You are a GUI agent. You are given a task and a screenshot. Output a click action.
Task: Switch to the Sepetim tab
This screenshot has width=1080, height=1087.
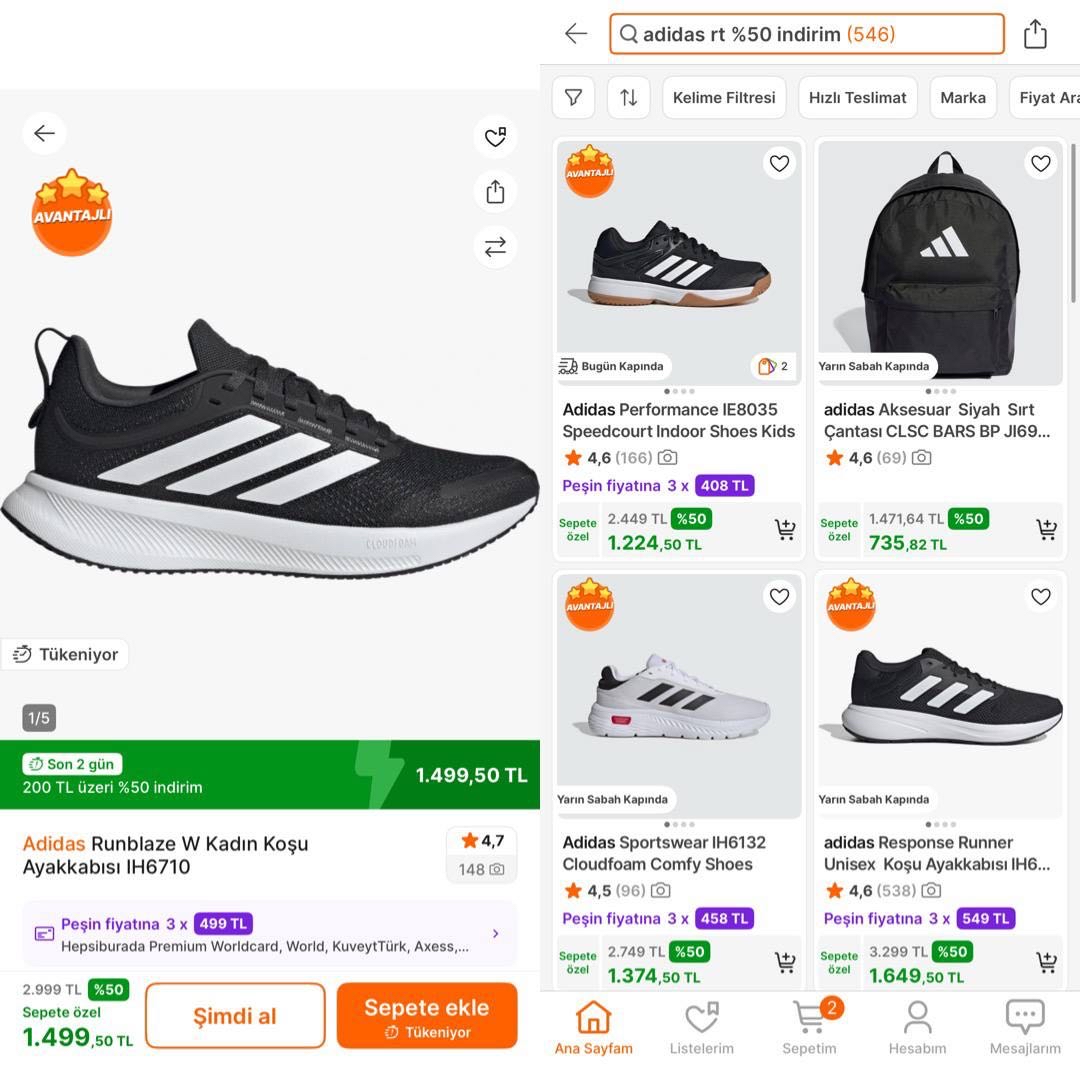point(810,1027)
